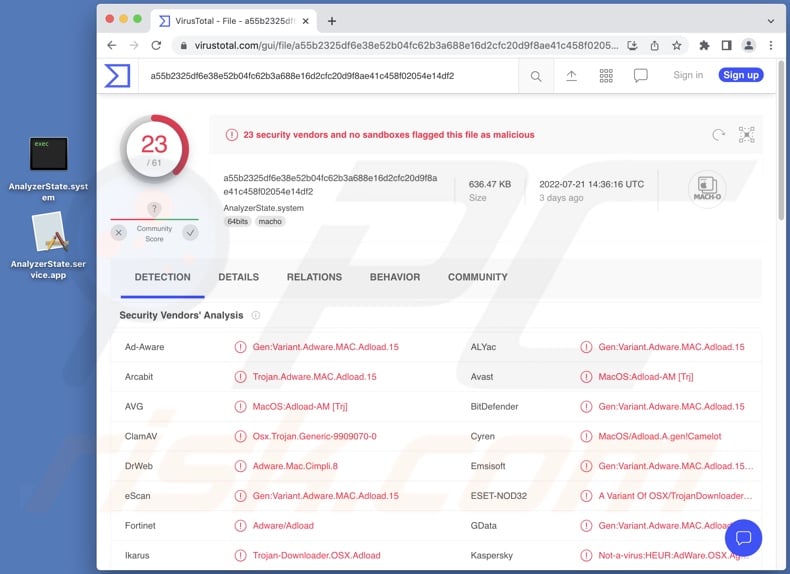Reload the current page
The image size is (790, 574).
pyautogui.click(x=156, y=45)
